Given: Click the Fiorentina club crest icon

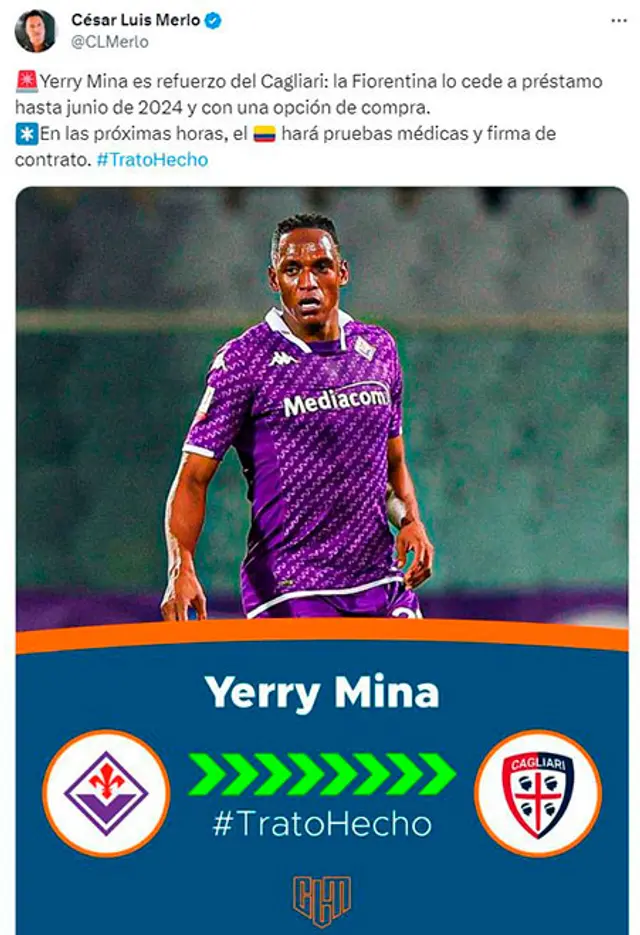Looking at the screenshot, I should click(x=106, y=793).
